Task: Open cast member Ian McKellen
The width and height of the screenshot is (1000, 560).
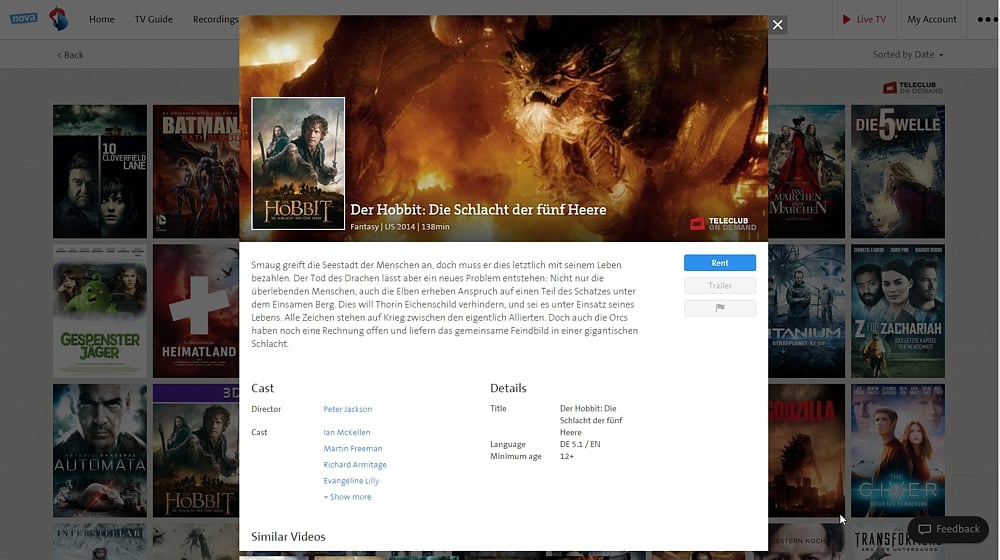Action: (x=346, y=432)
